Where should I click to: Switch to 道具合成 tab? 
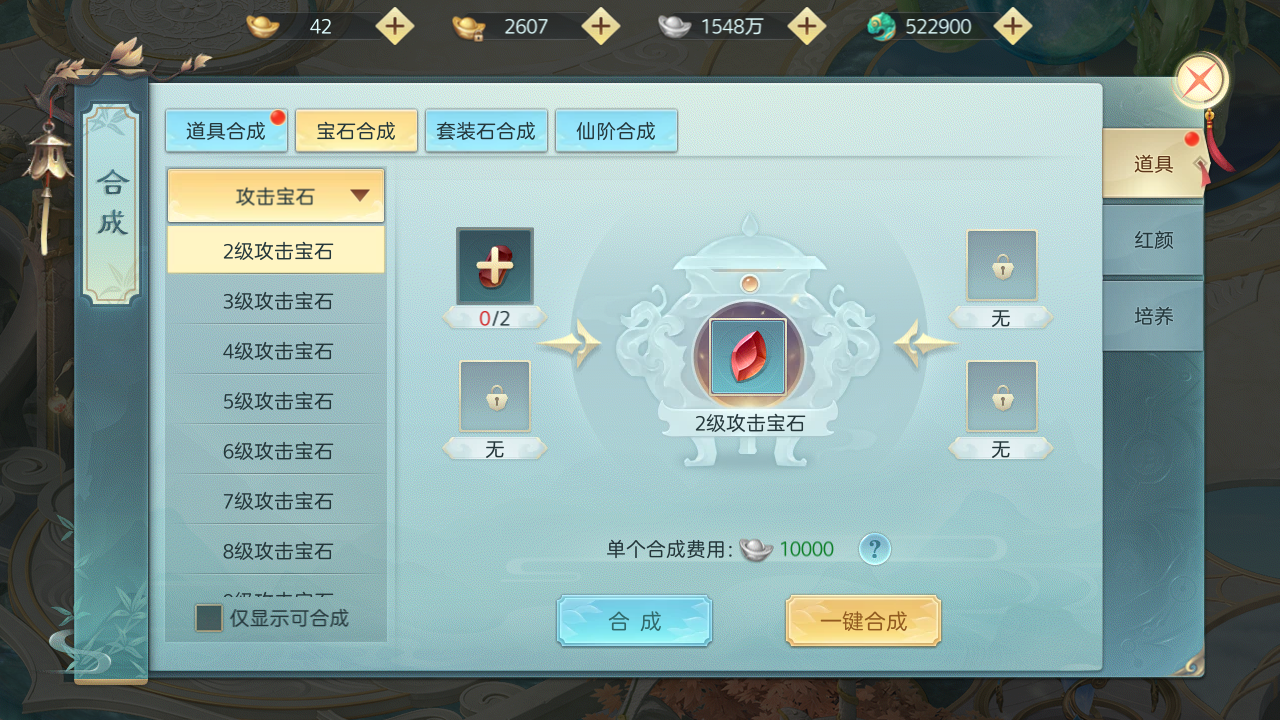coord(226,131)
